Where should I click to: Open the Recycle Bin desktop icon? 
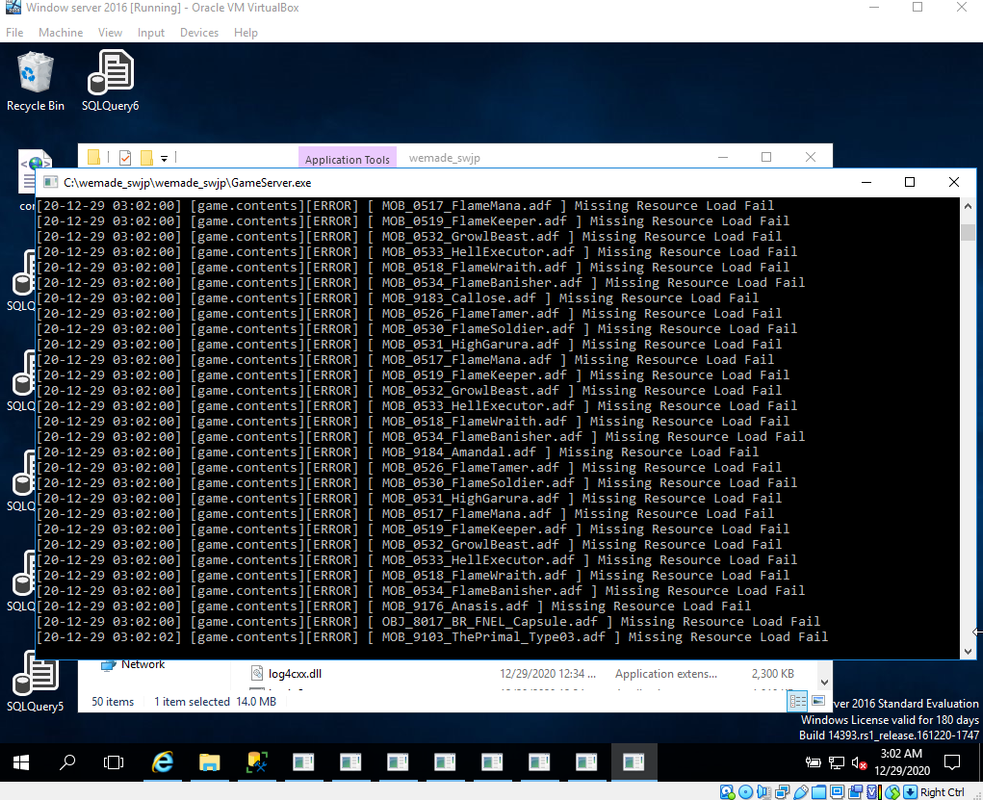coord(35,82)
